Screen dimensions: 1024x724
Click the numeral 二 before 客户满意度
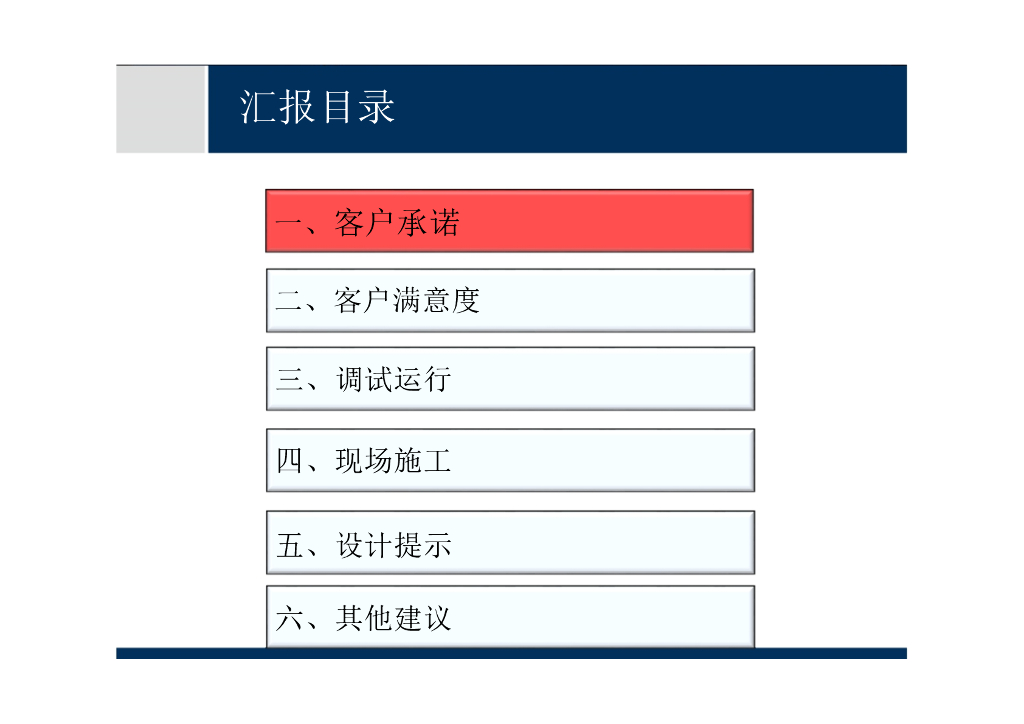[289, 301]
